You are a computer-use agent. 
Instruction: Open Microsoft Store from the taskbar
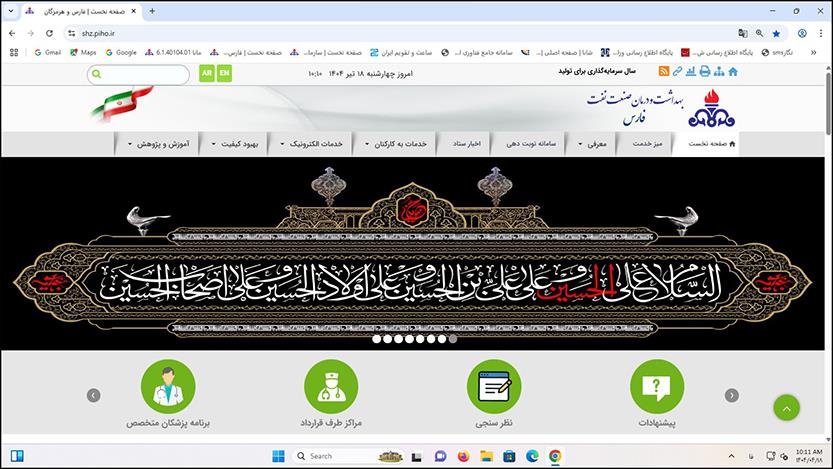point(509,456)
